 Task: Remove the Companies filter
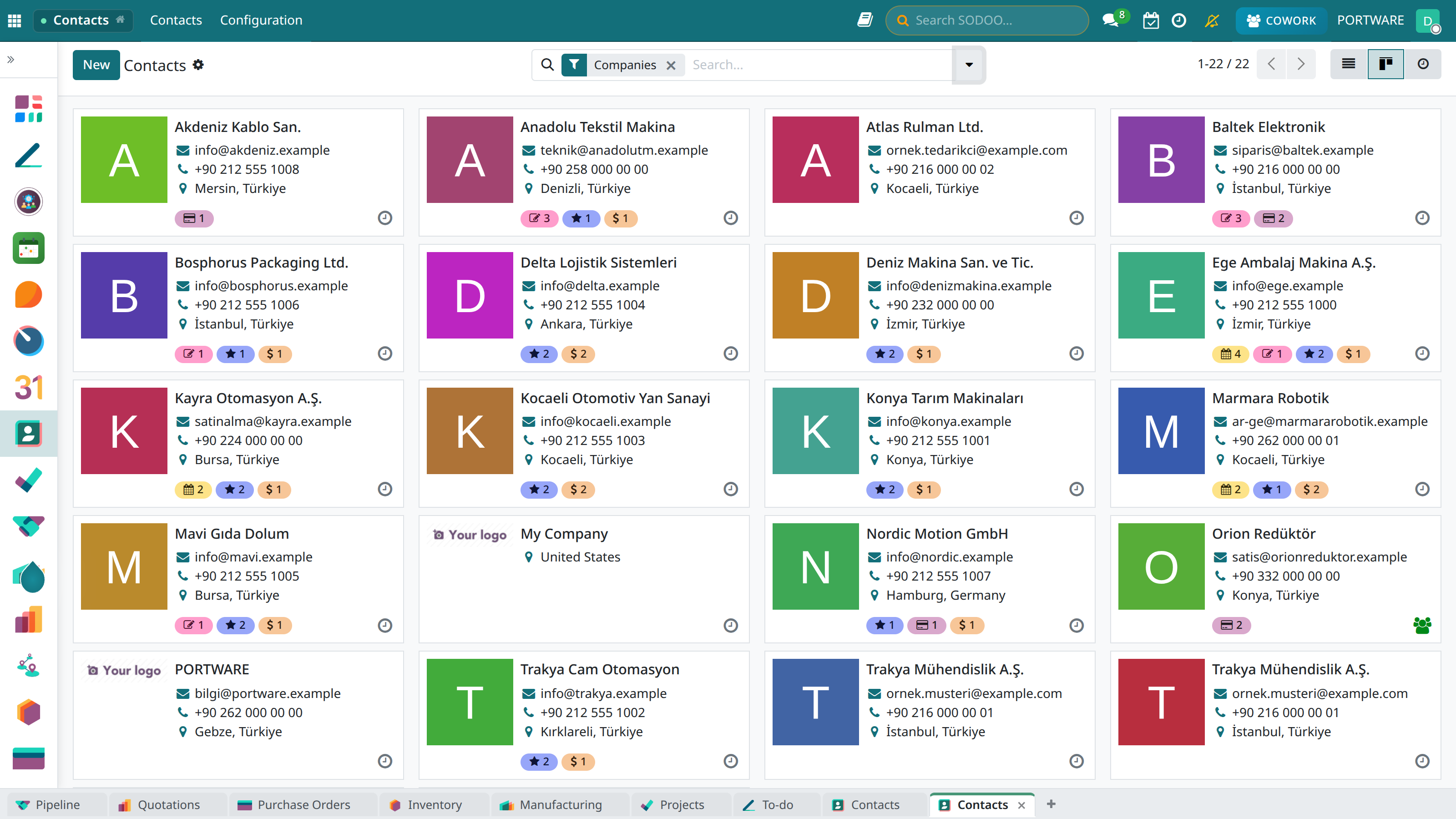coord(671,65)
